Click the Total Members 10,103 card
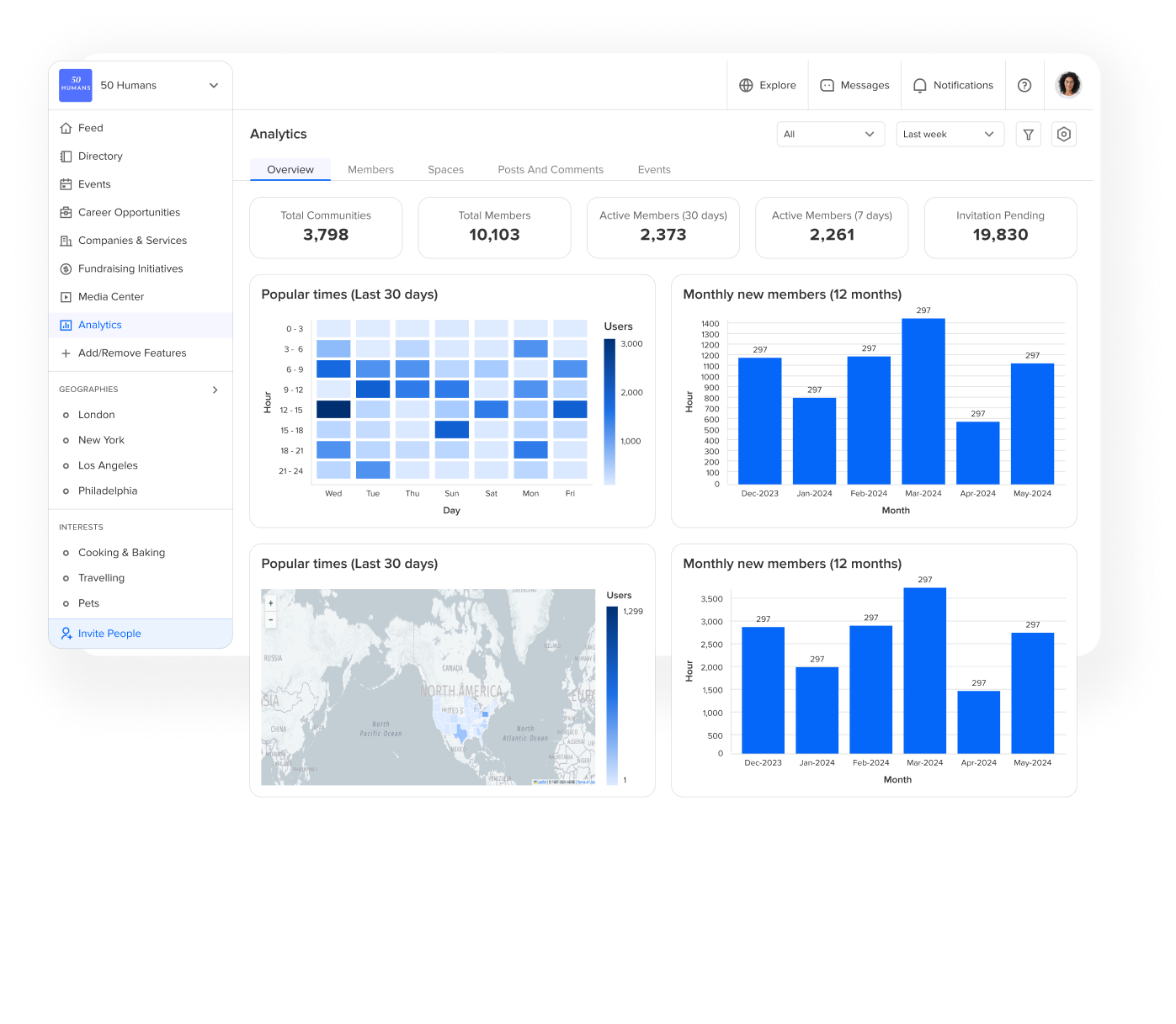1176x1024 pixels. tap(495, 228)
